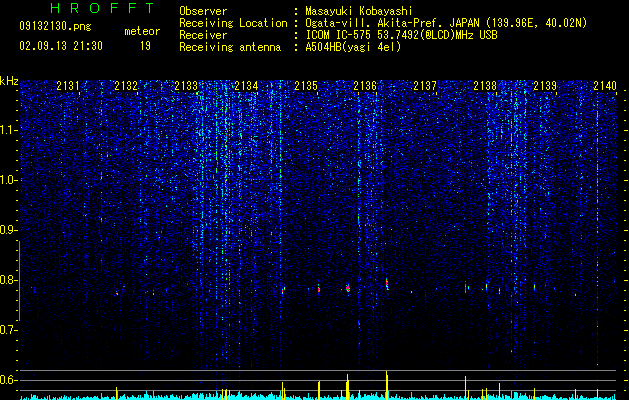Click the 2136 time axis marker
Viewport: 629px width, 400px height.
tap(365, 85)
